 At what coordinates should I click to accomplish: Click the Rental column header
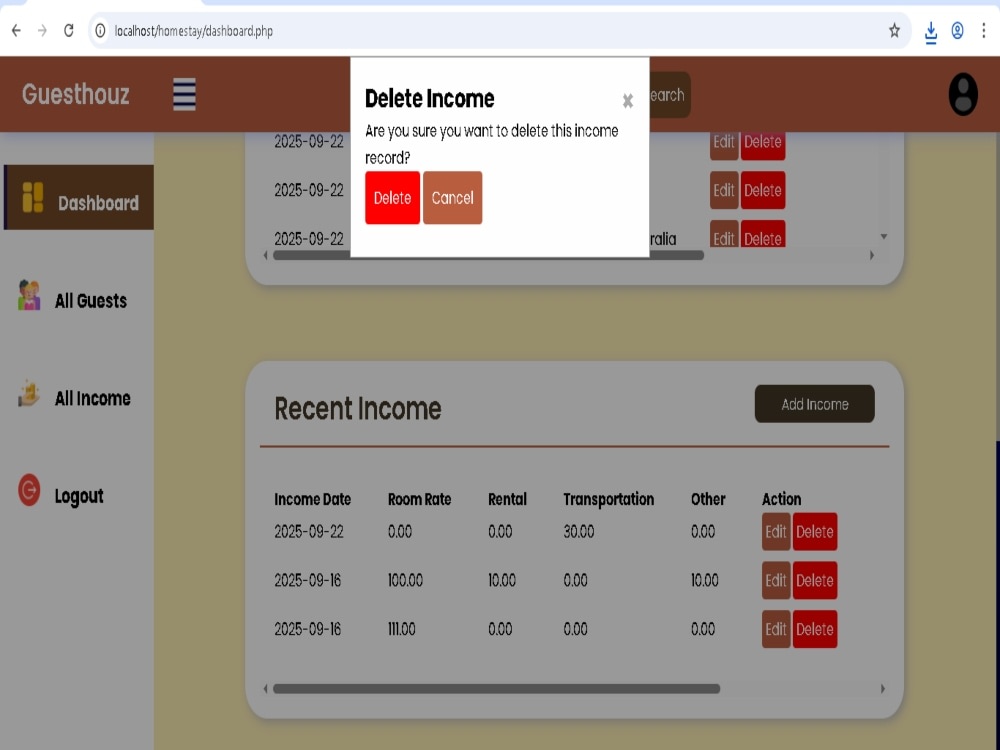tap(507, 499)
